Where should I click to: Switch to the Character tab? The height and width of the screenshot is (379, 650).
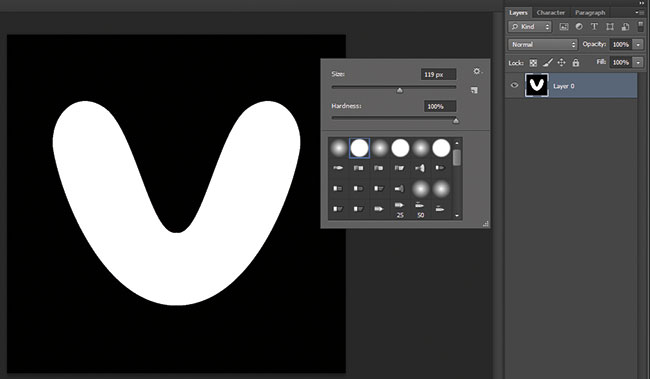point(551,13)
